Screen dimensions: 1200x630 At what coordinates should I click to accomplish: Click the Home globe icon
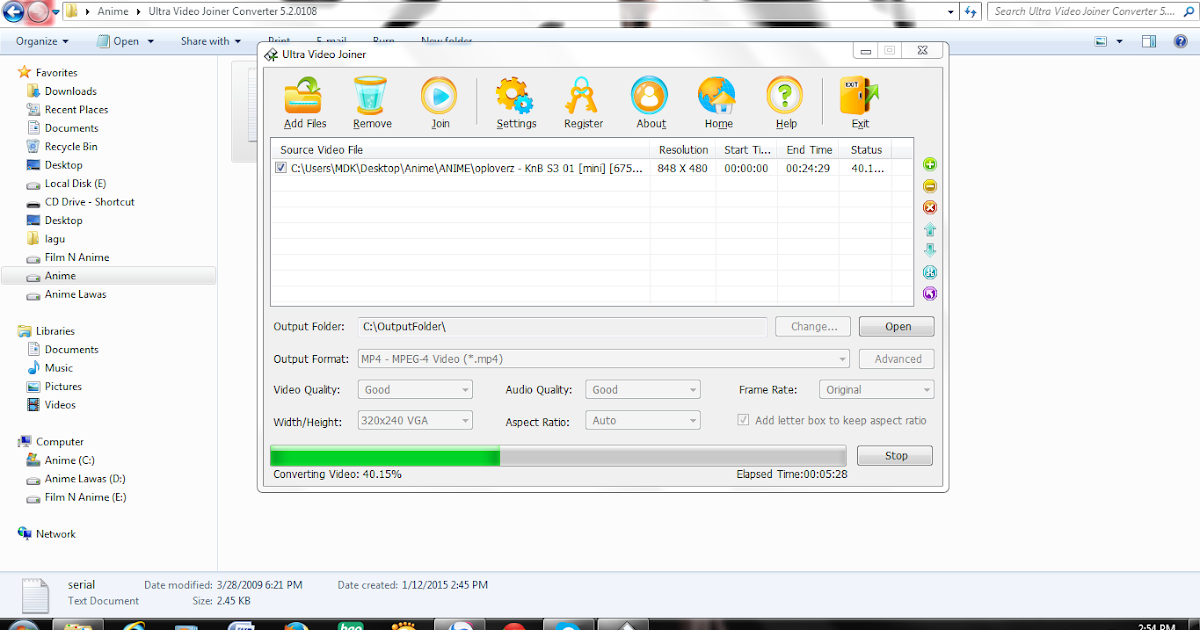[718, 104]
